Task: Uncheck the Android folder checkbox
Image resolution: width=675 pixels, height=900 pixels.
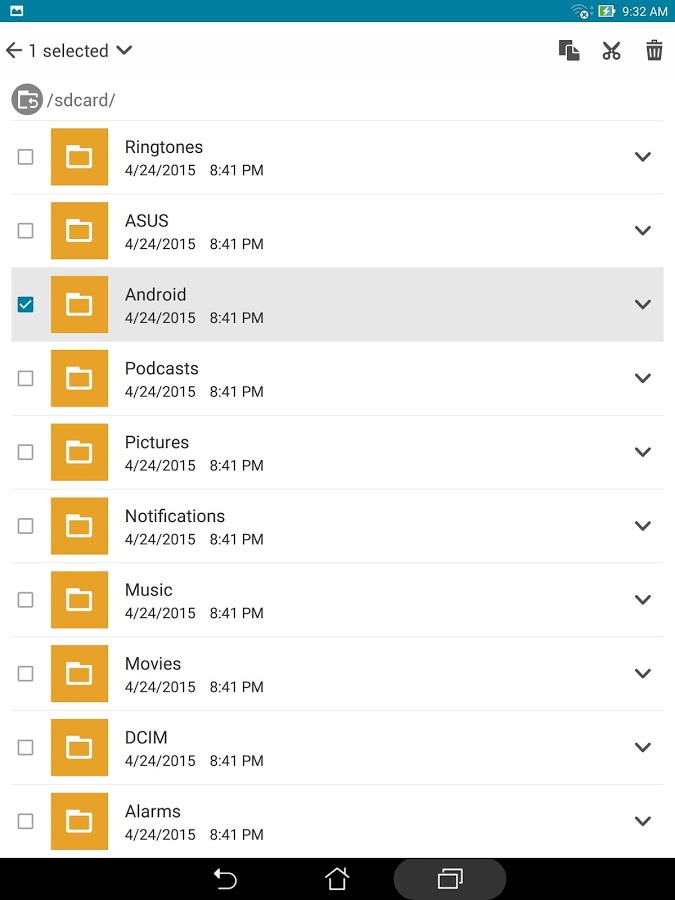Action: pos(25,304)
